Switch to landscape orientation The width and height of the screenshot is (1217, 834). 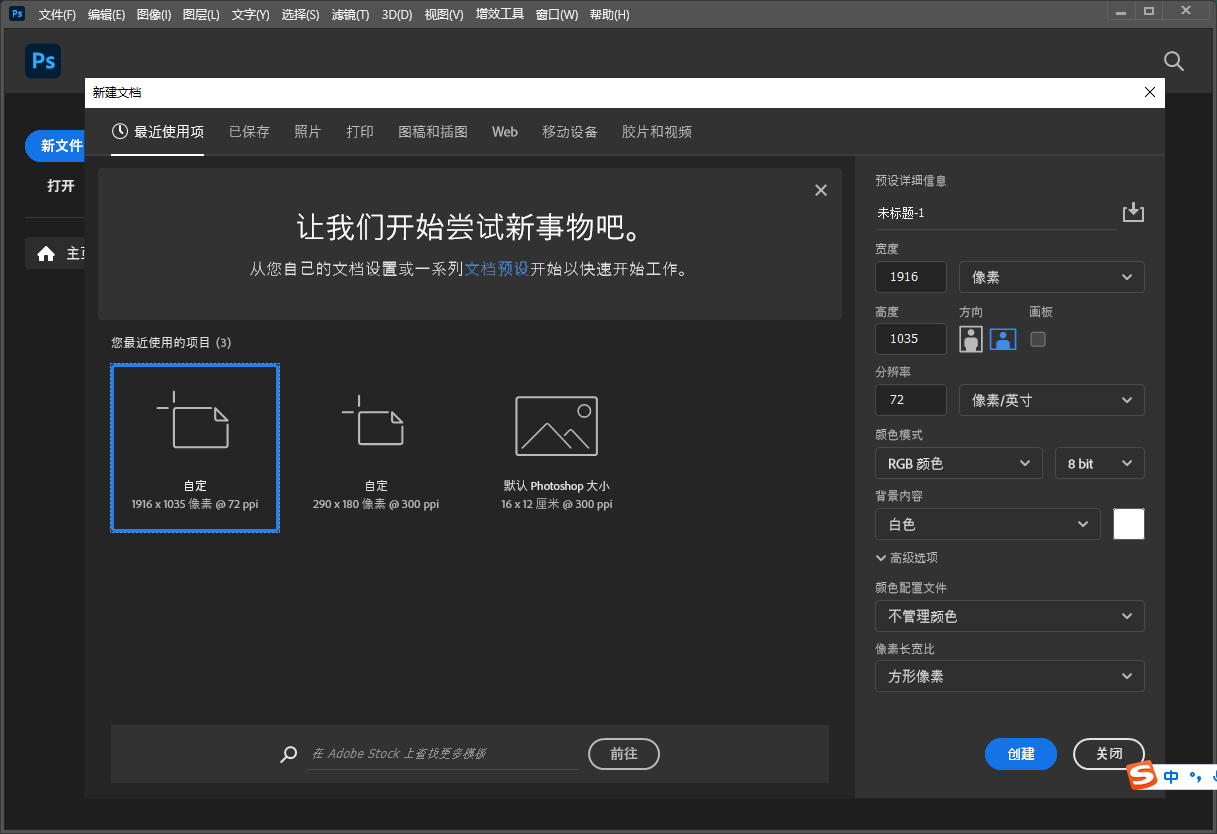click(x=1002, y=339)
